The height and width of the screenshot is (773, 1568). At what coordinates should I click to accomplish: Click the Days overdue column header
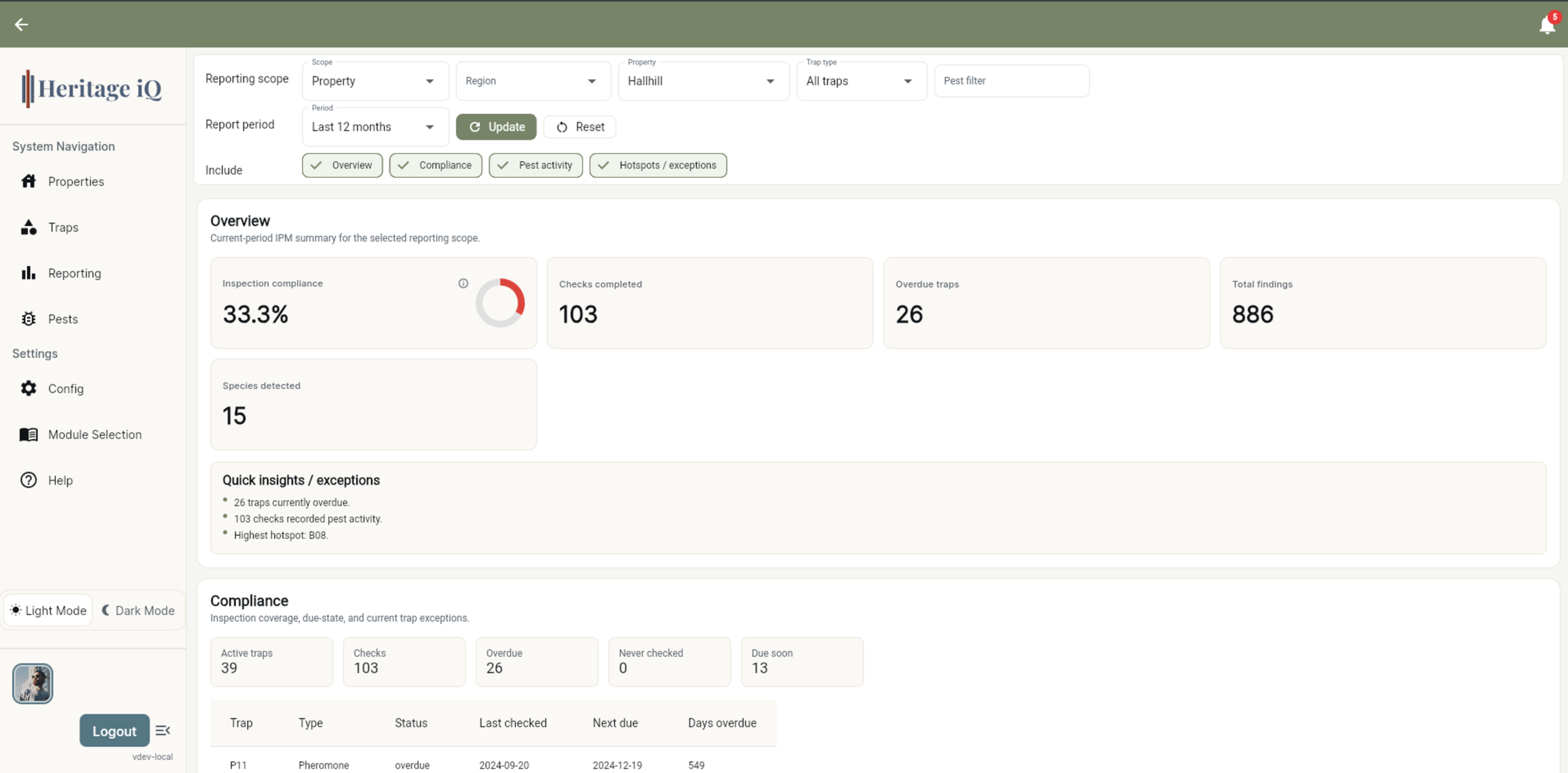[x=722, y=723]
